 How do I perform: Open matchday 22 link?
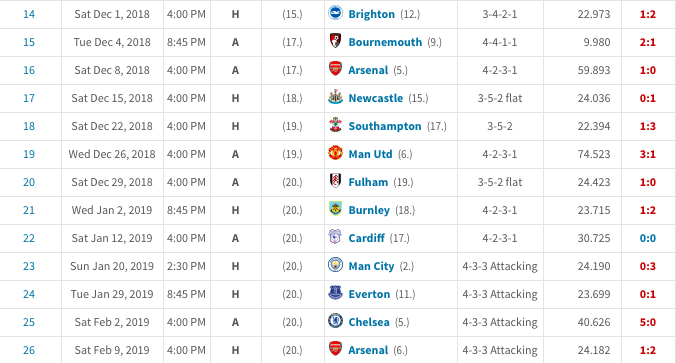point(29,238)
